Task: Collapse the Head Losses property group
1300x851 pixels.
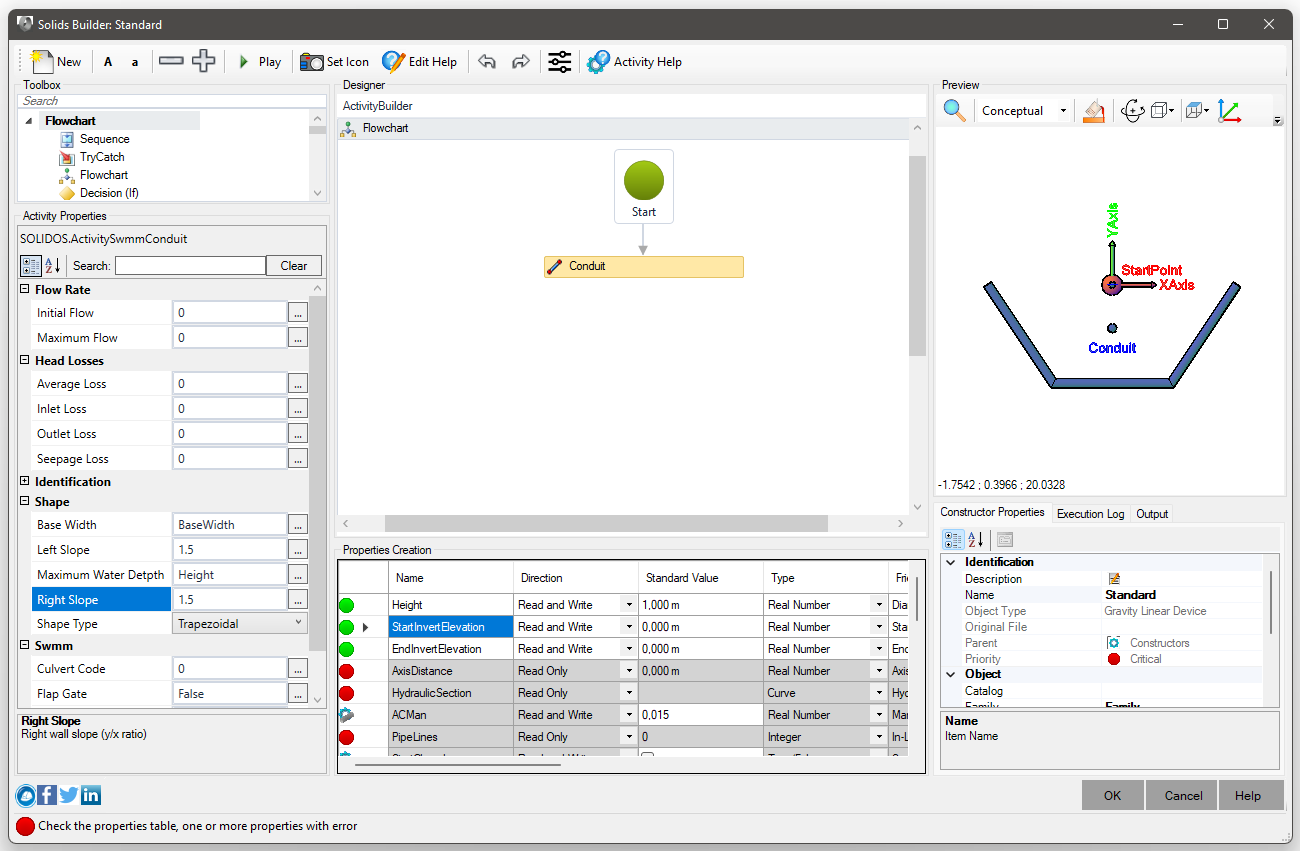Action: click(x=25, y=361)
